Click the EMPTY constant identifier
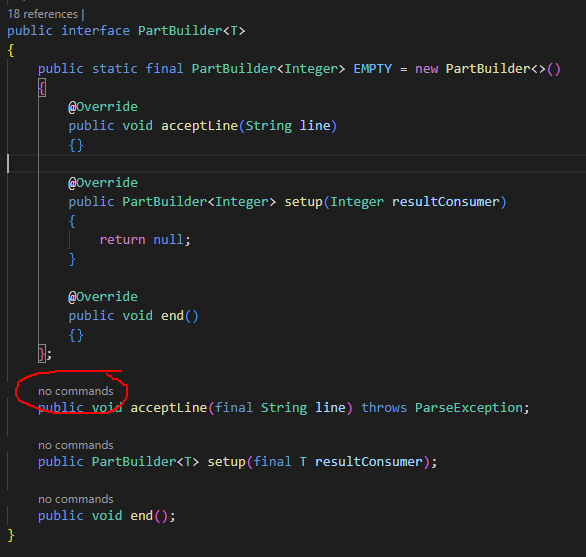The width and height of the screenshot is (586, 557). coord(373,69)
